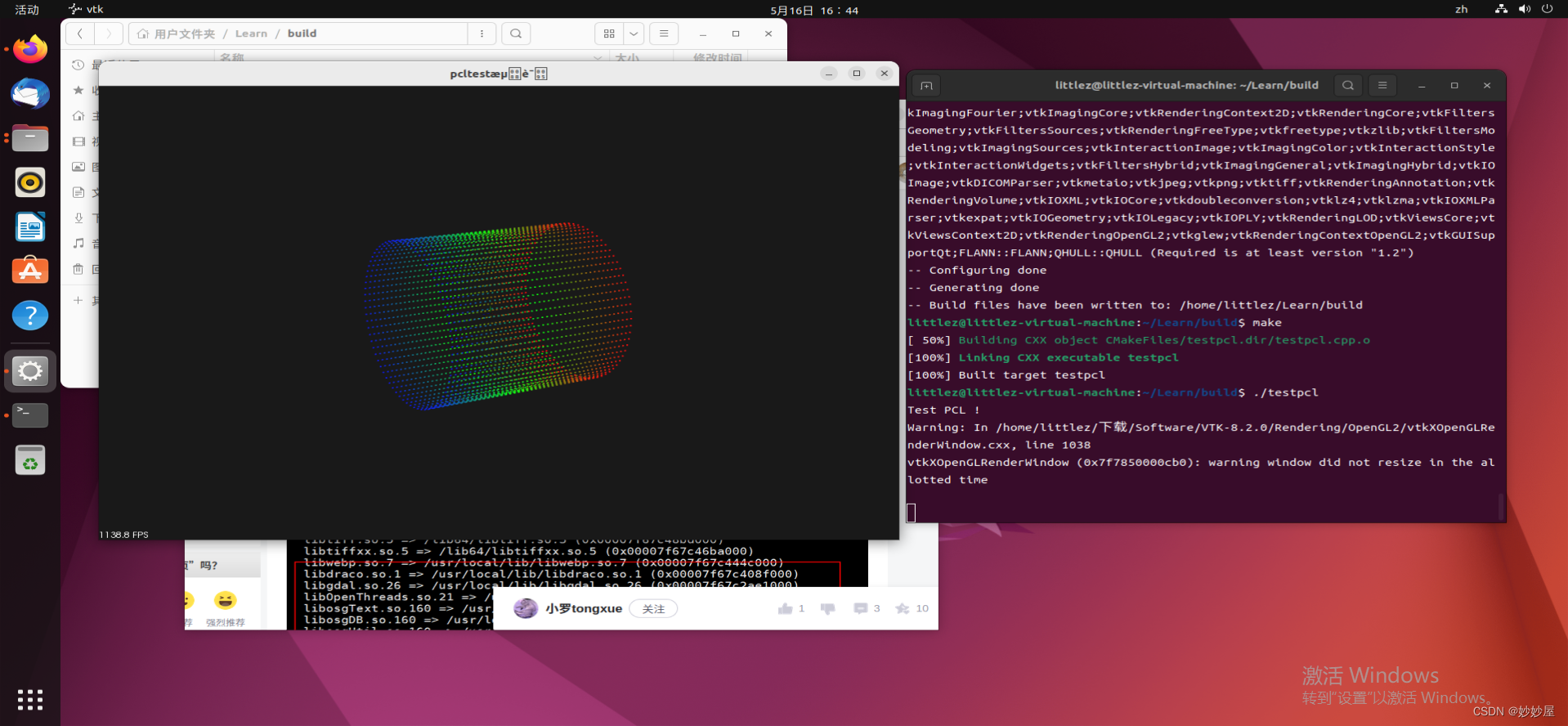Open a new tab in the terminal
Screen dimensions: 1568x726
[926, 85]
